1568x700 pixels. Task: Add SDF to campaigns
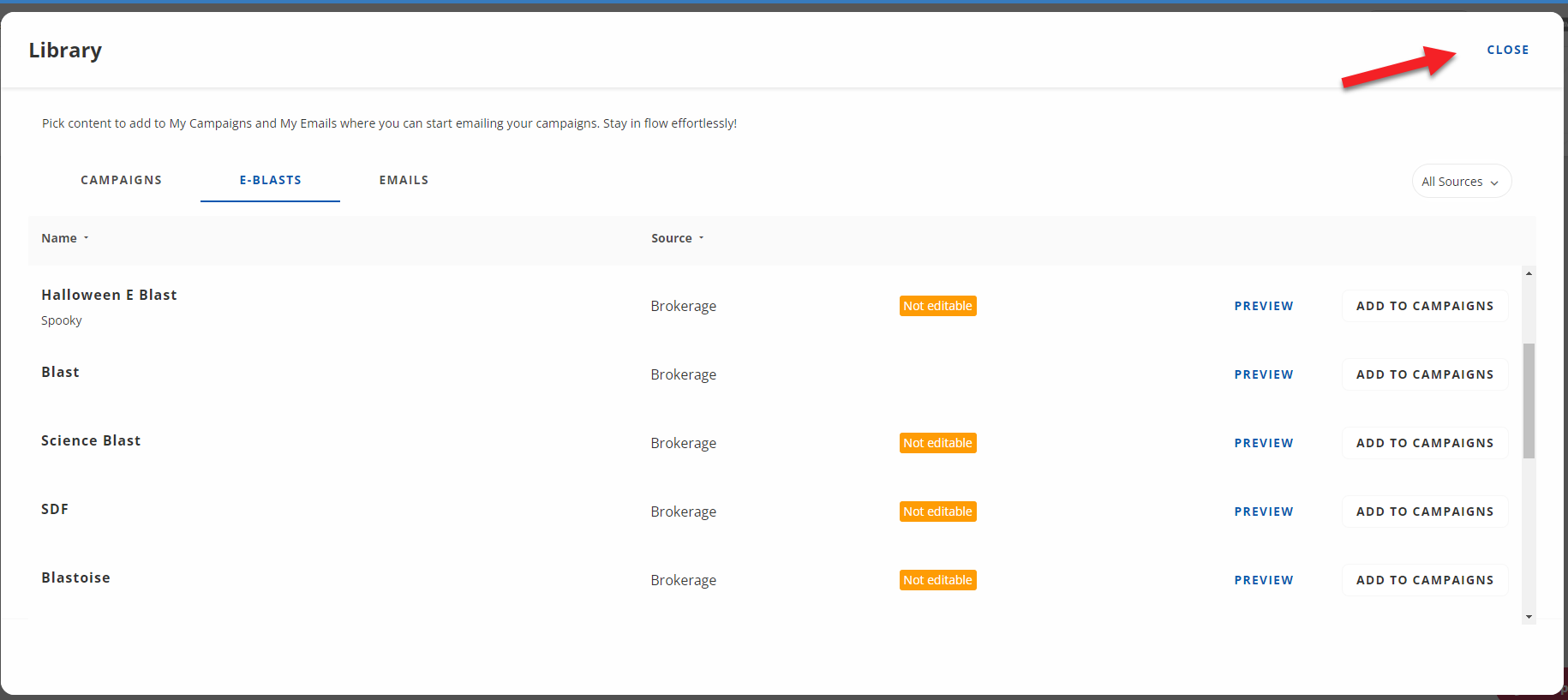(1424, 512)
